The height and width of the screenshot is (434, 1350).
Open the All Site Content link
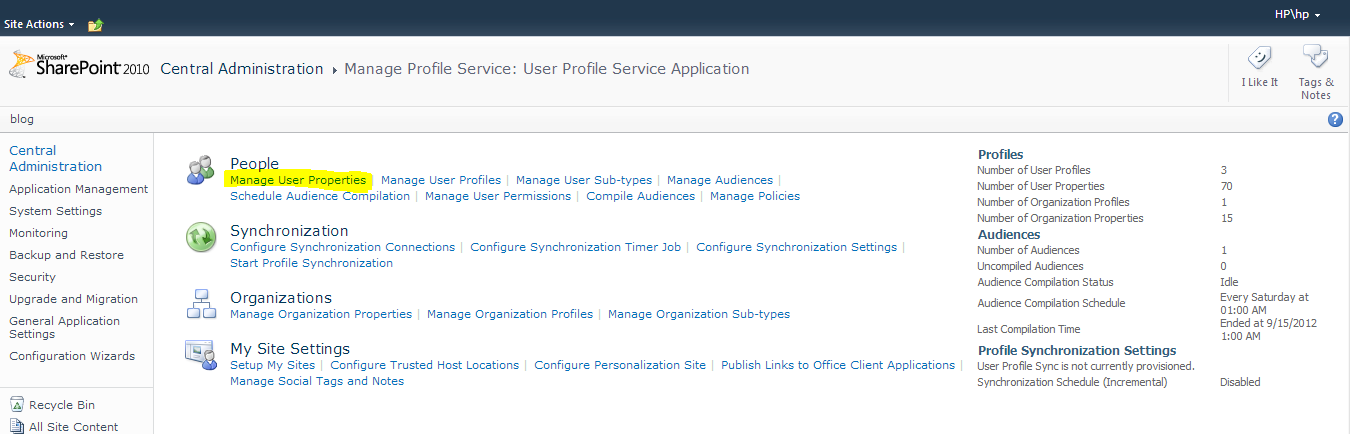(x=73, y=427)
